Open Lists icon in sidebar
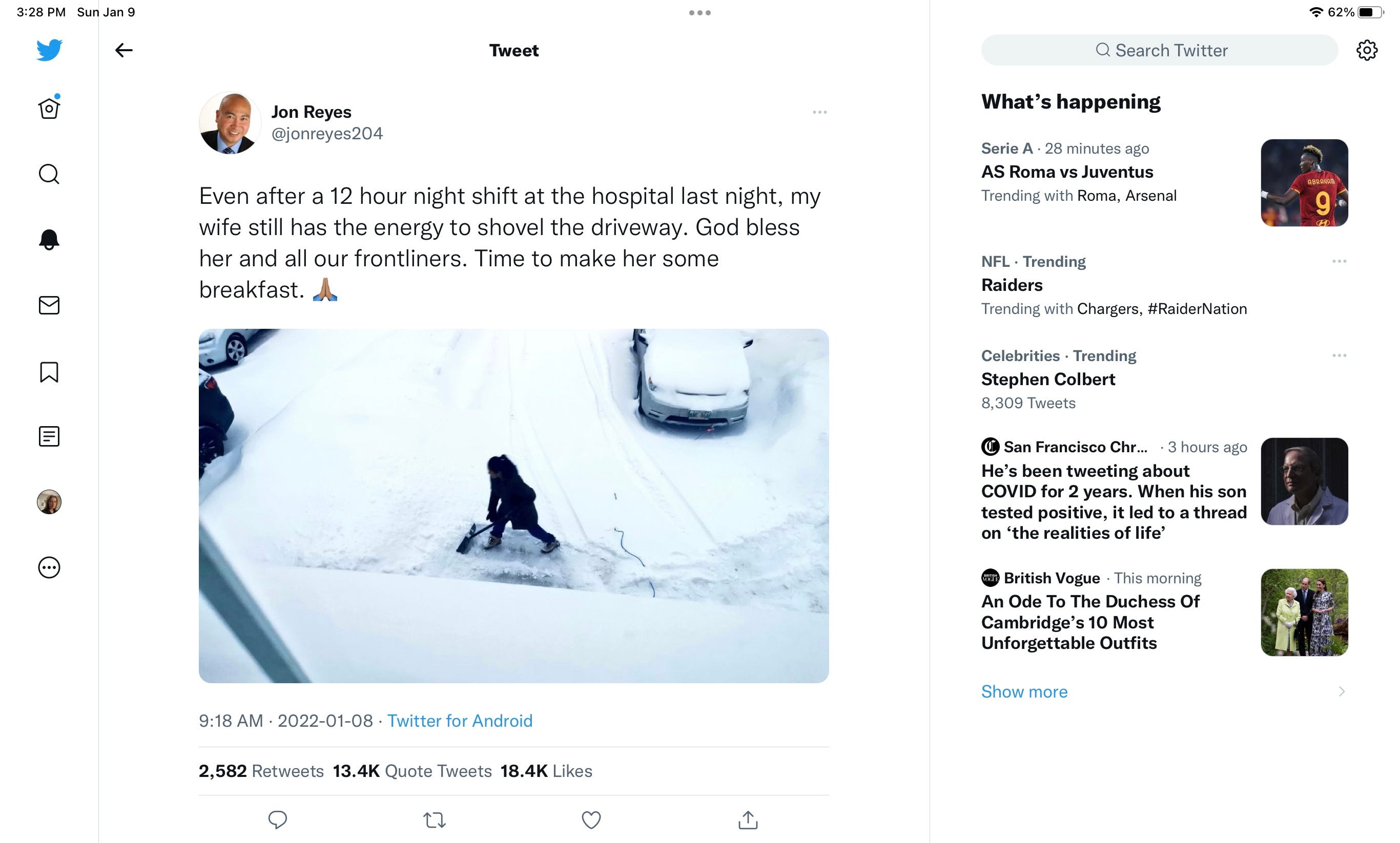 [49, 436]
